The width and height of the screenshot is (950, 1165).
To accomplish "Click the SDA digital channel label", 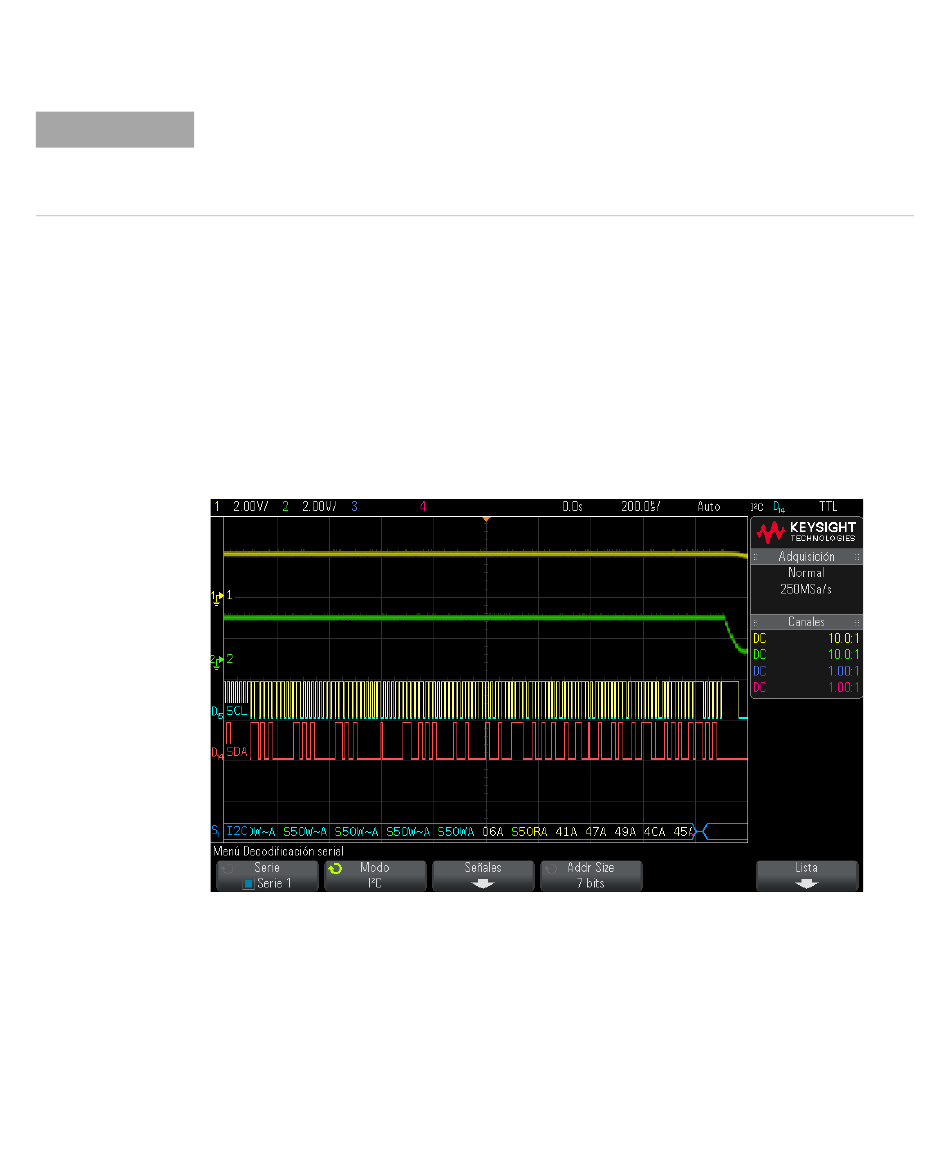I will point(237,752).
